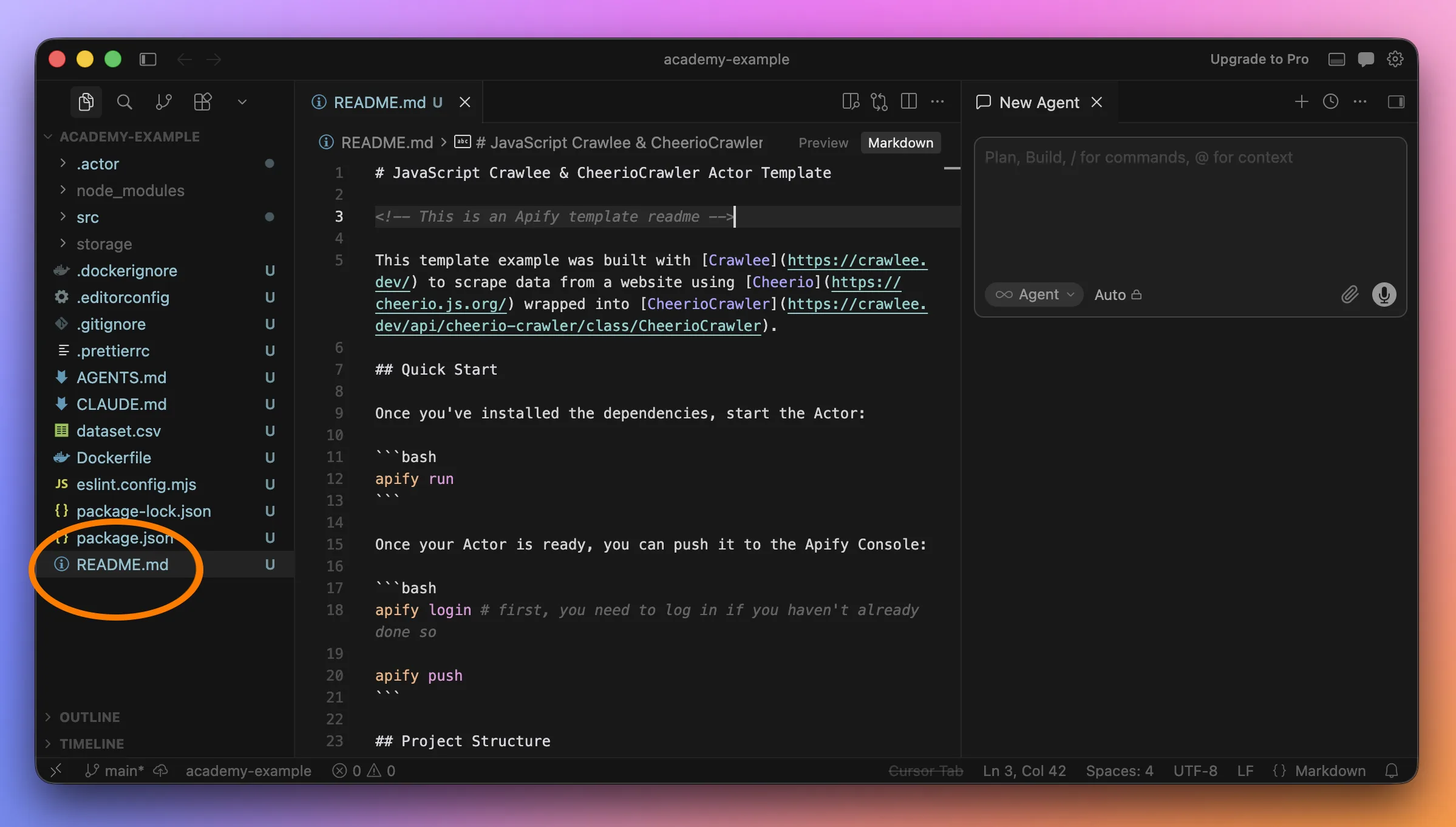Expand the node_modules folder

point(165,190)
